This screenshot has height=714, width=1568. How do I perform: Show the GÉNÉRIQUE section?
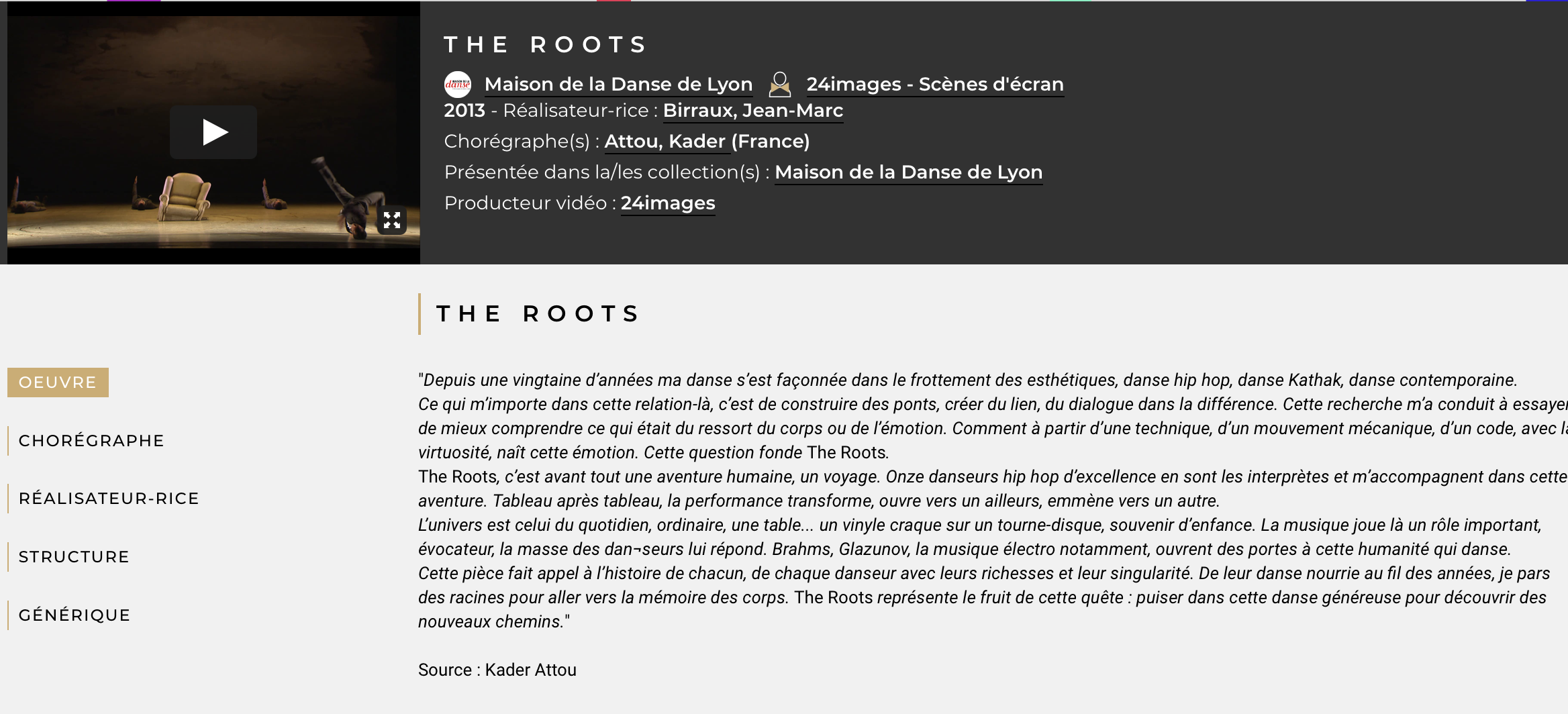[x=75, y=615]
